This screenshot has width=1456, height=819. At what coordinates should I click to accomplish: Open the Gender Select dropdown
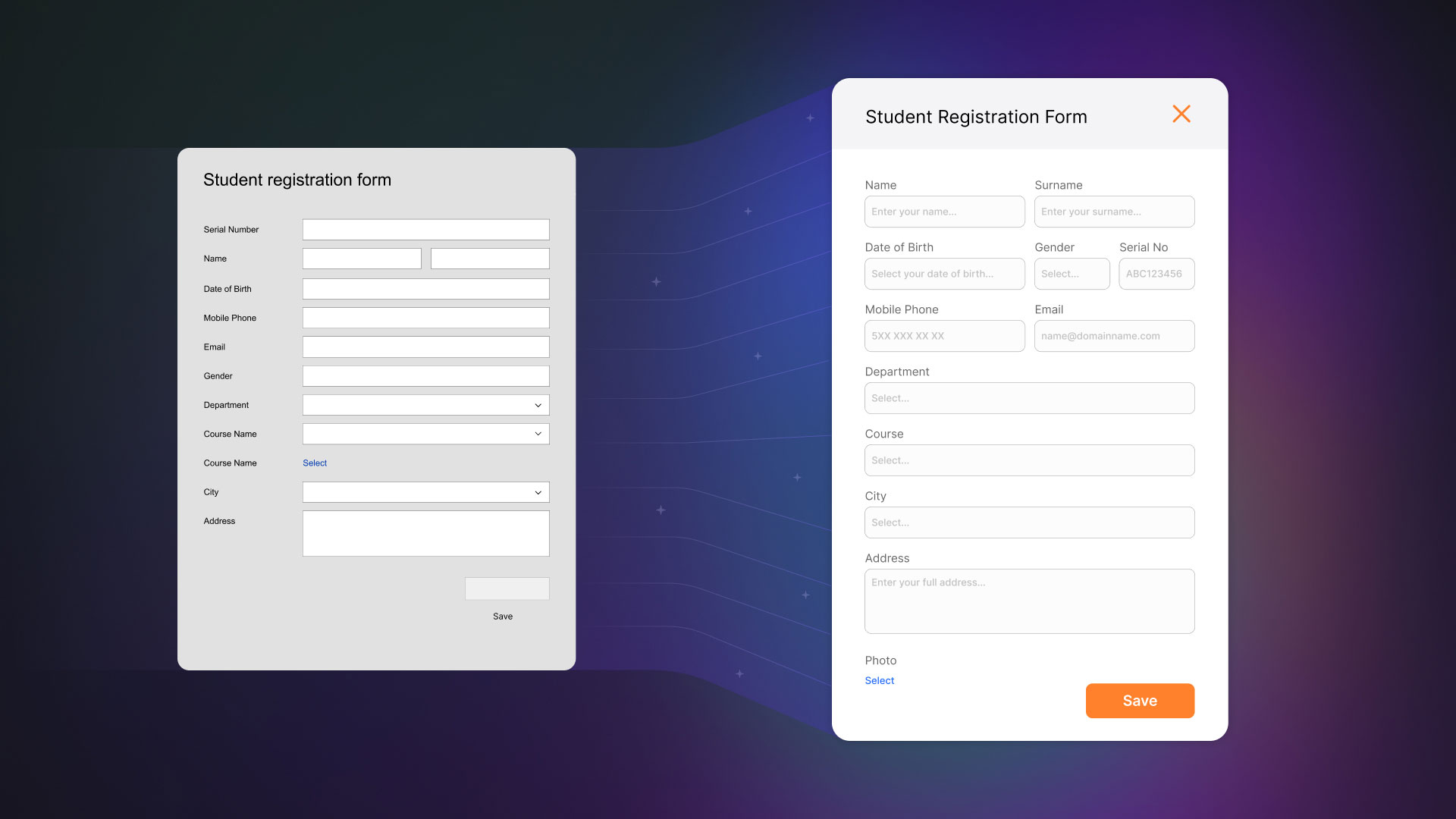(x=1071, y=274)
